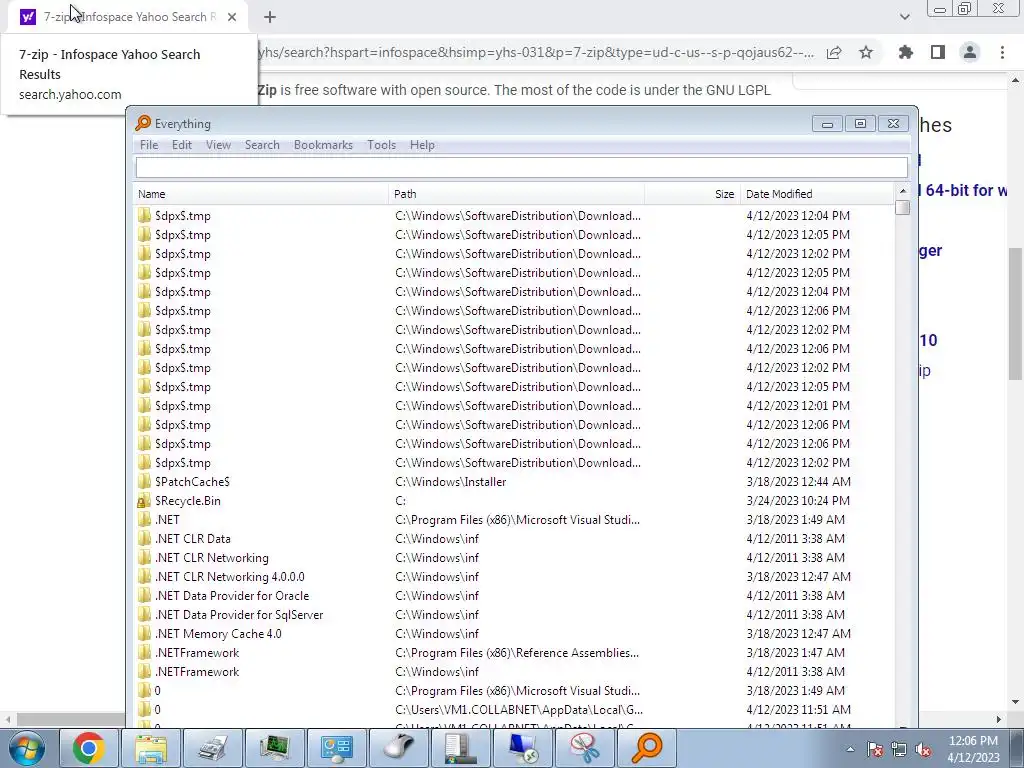Sort results by the Name column header
This screenshot has width=1024, height=768.
click(x=261, y=194)
